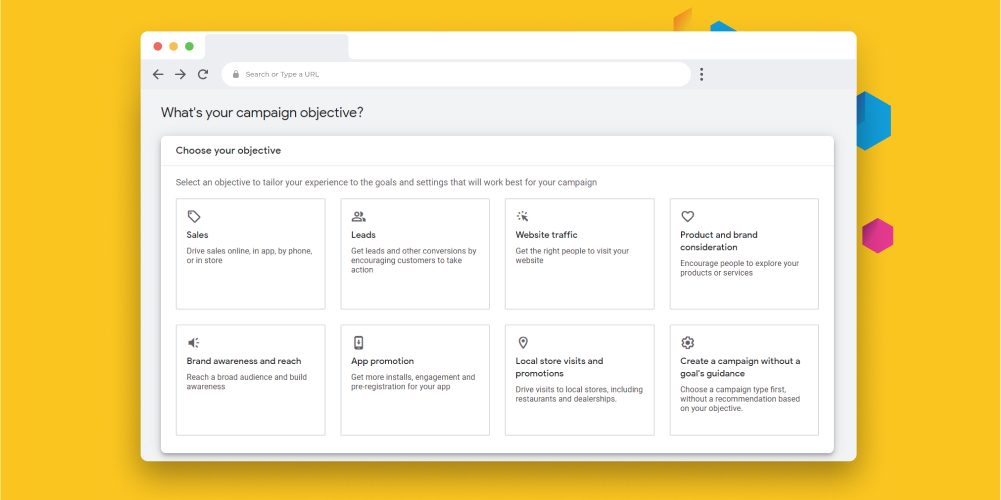Image resolution: width=1001 pixels, height=500 pixels.
Task: Open the browser three-dot menu
Action: [702, 74]
